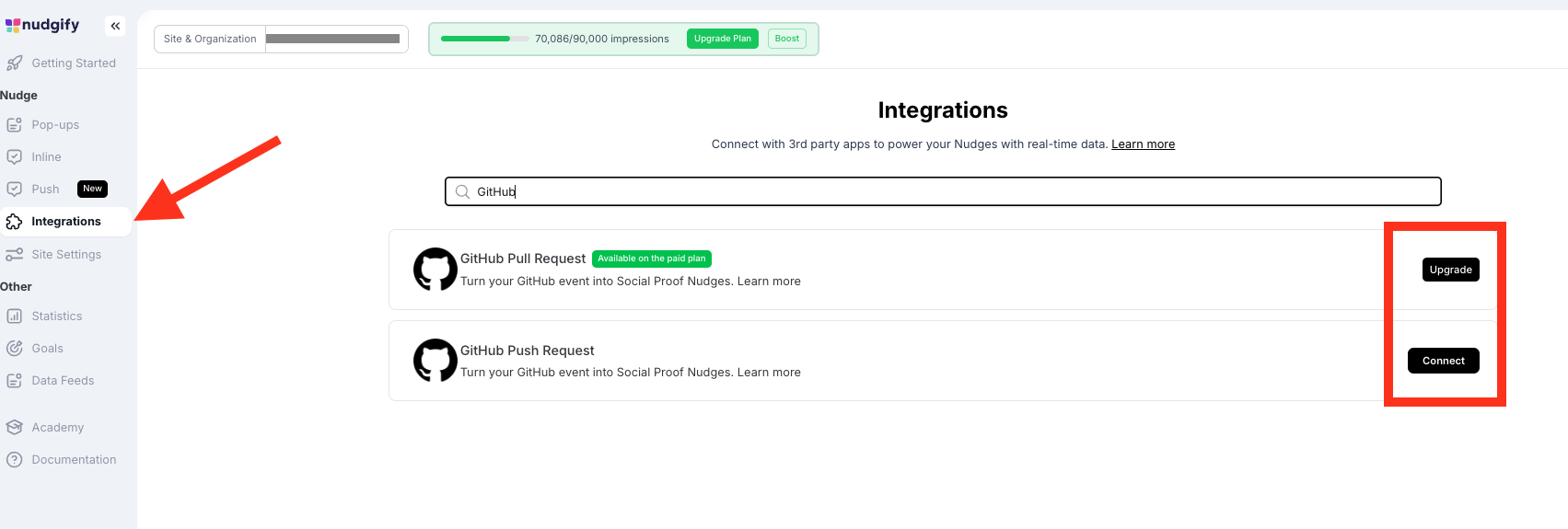The height and width of the screenshot is (529, 1568).
Task: Click the Available on the paid plan badge
Action: pos(652,259)
